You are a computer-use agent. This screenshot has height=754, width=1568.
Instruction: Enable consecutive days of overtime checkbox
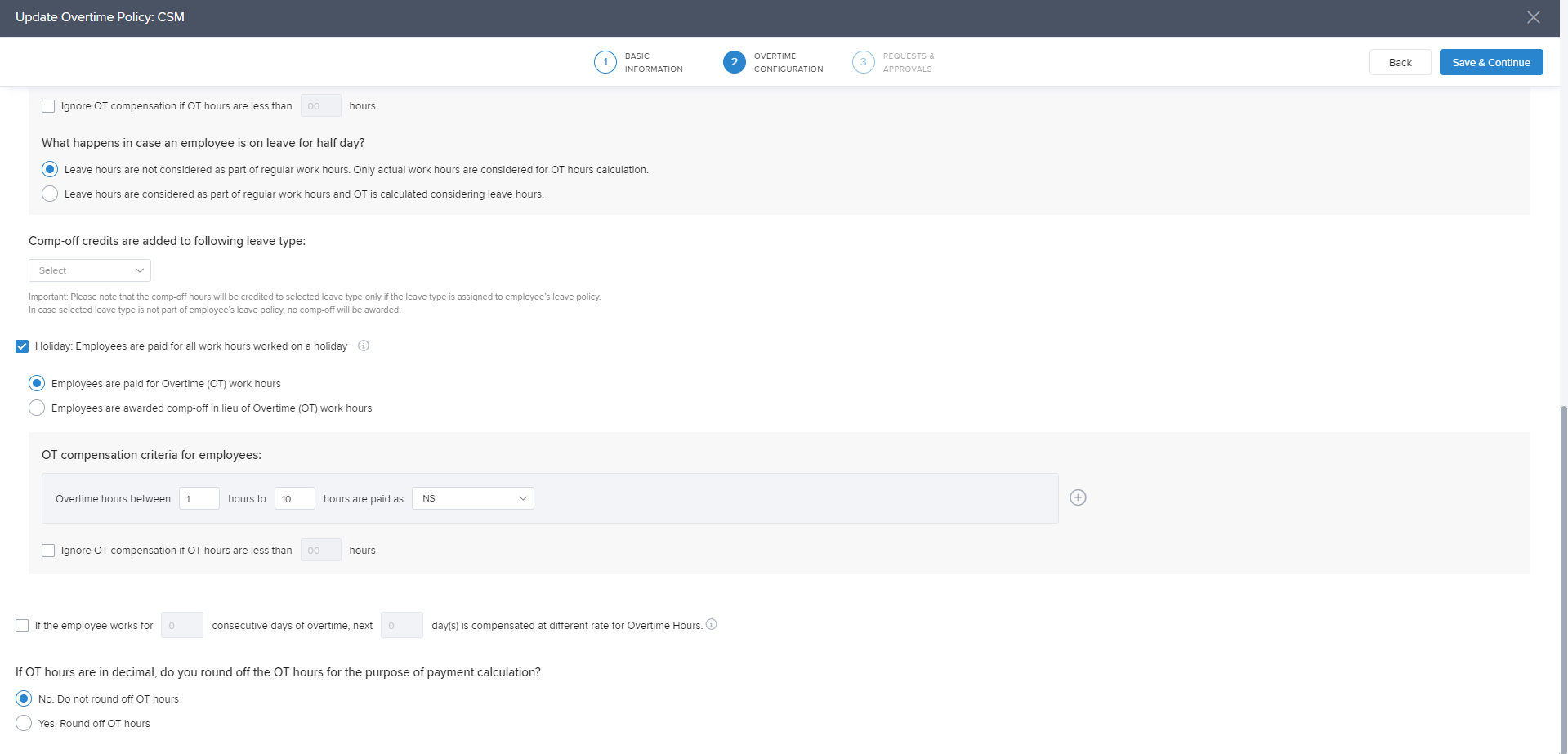(22, 626)
